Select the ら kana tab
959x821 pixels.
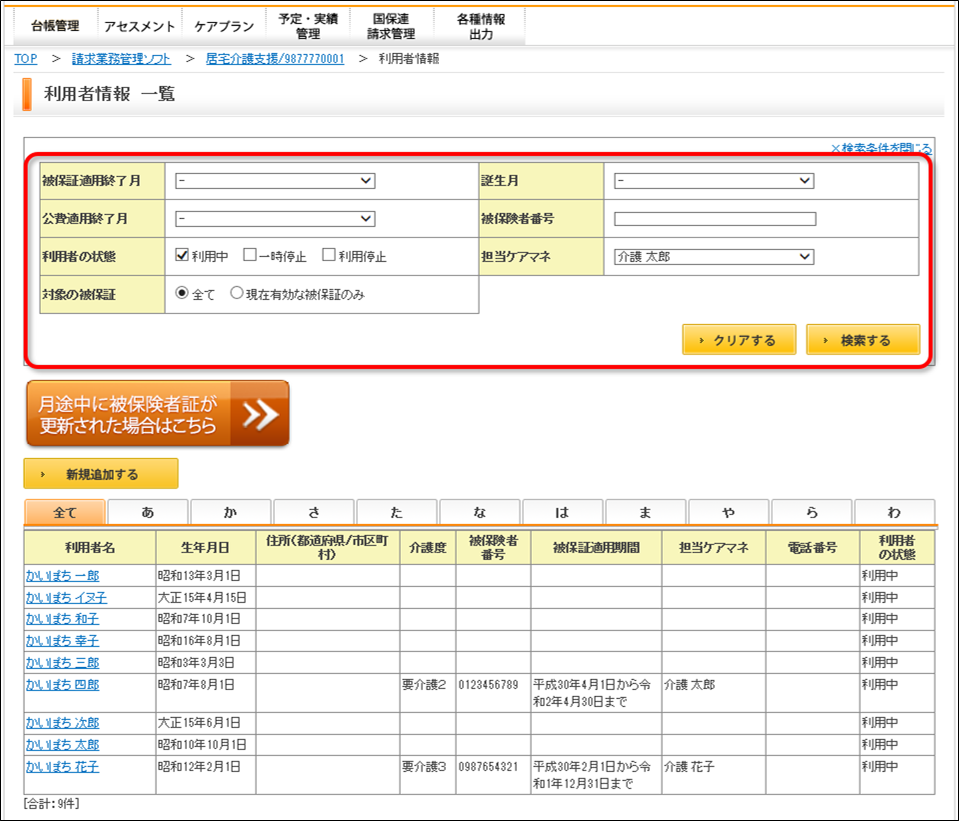pos(812,512)
